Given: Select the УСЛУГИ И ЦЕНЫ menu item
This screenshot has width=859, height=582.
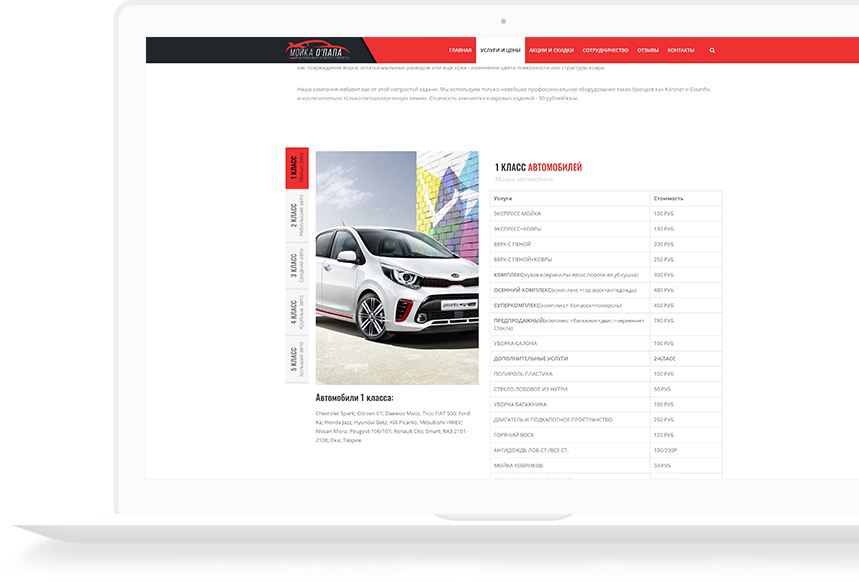Looking at the screenshot, I should pos(500,50).
